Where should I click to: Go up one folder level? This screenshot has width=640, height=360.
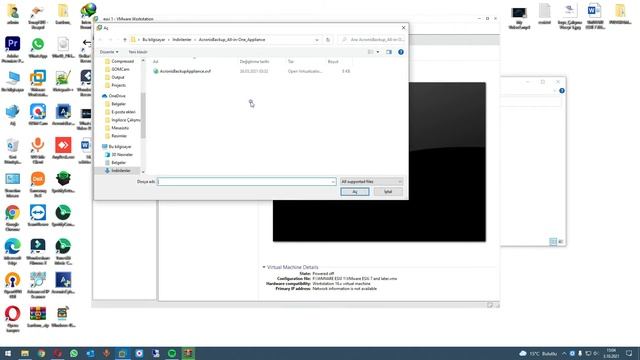[x=125, y=40]
